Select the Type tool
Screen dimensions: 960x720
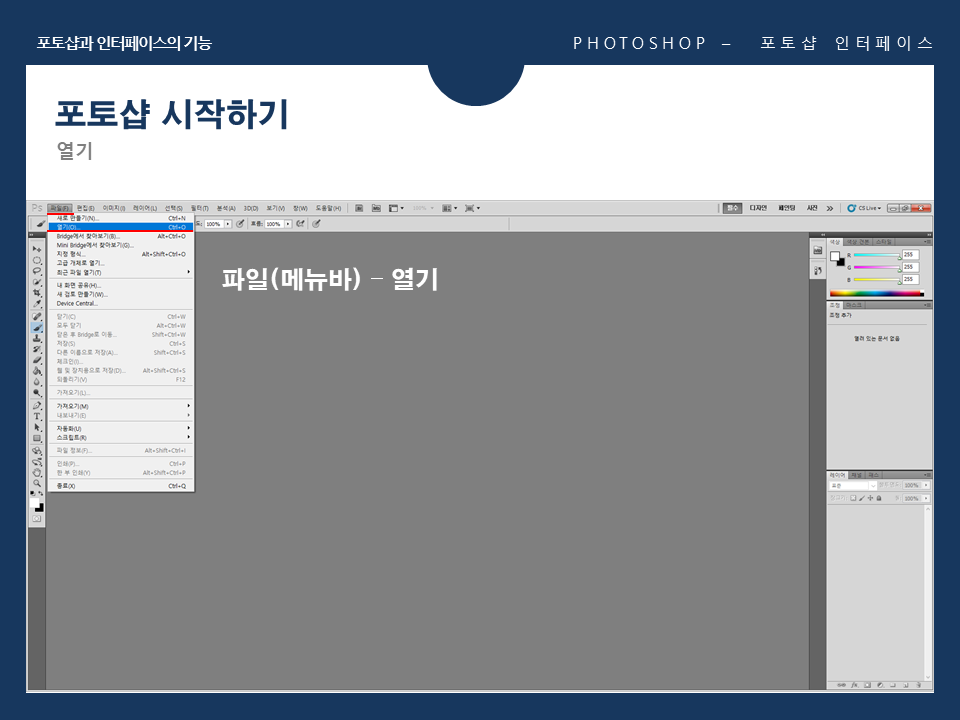coord(37,417)
